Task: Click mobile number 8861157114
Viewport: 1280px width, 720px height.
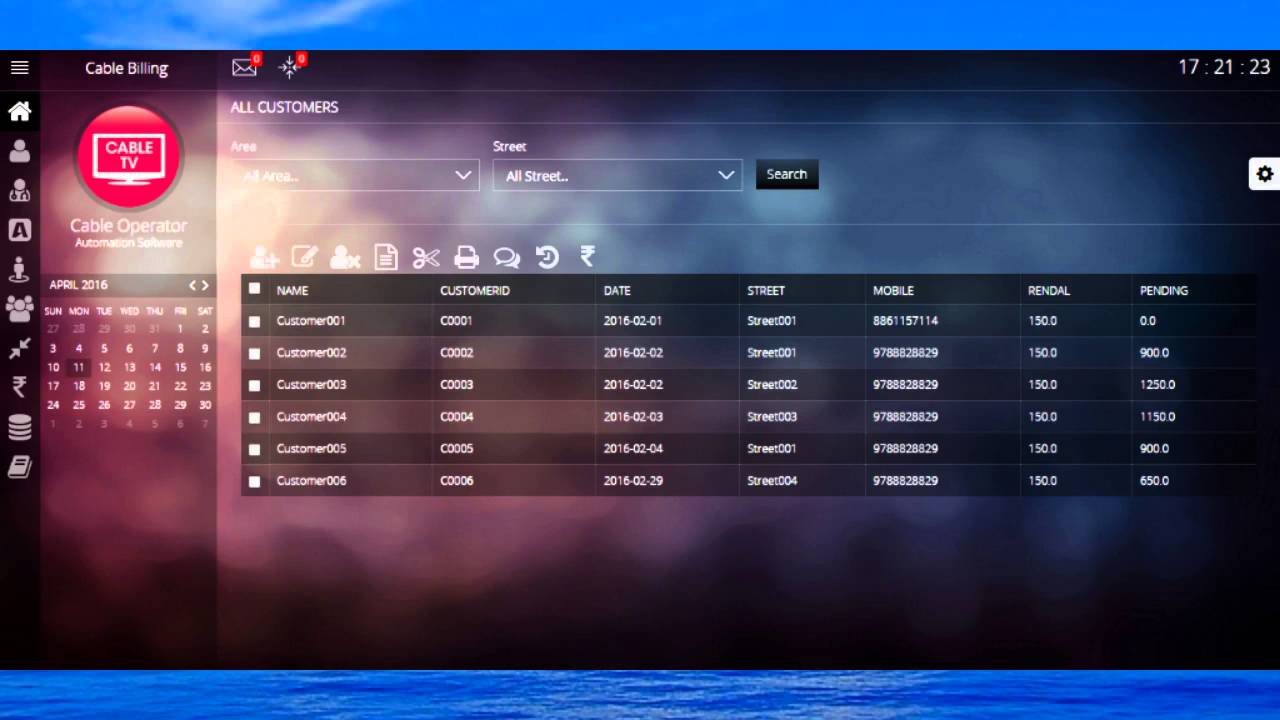Action: click(x=905, y=321)
